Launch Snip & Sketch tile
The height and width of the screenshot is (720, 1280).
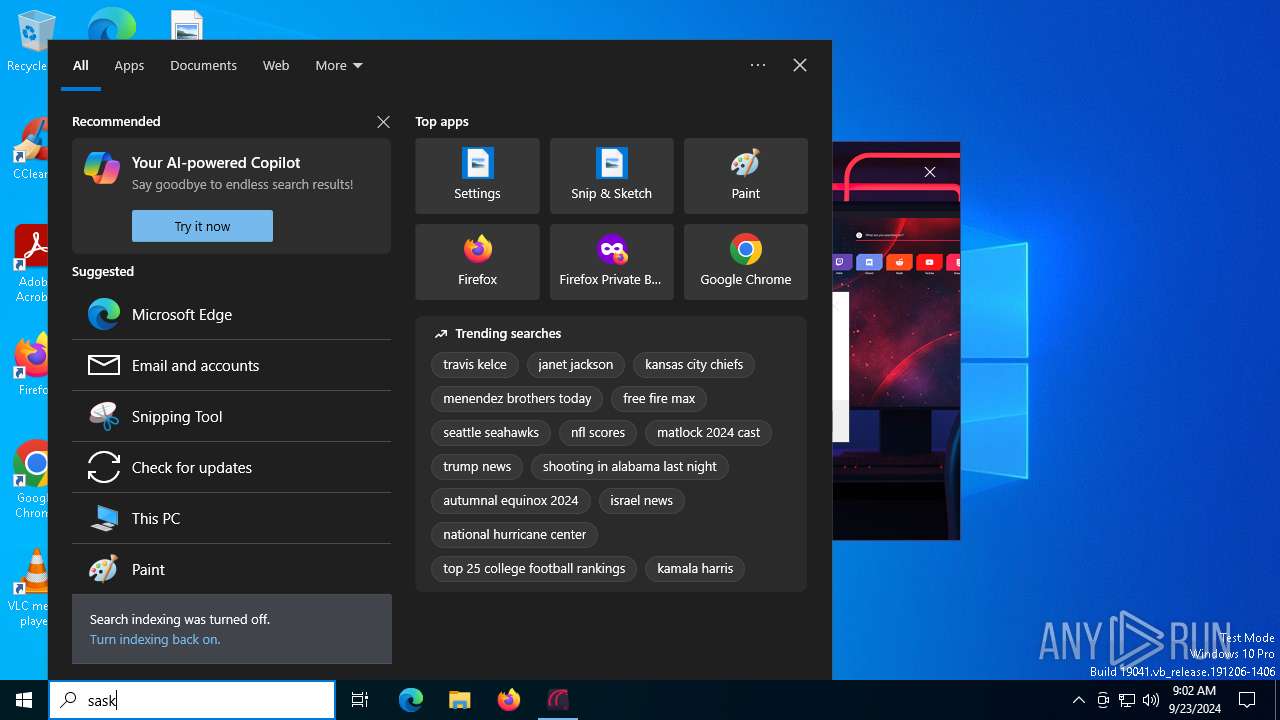tap(611, 176)
